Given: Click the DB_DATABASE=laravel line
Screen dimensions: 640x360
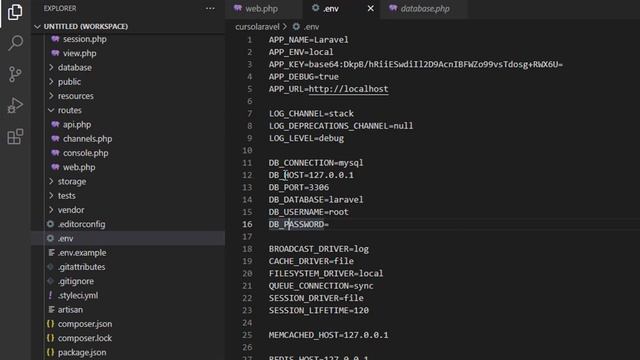Looking at the screenshot, I should click(x=316, y=200).
